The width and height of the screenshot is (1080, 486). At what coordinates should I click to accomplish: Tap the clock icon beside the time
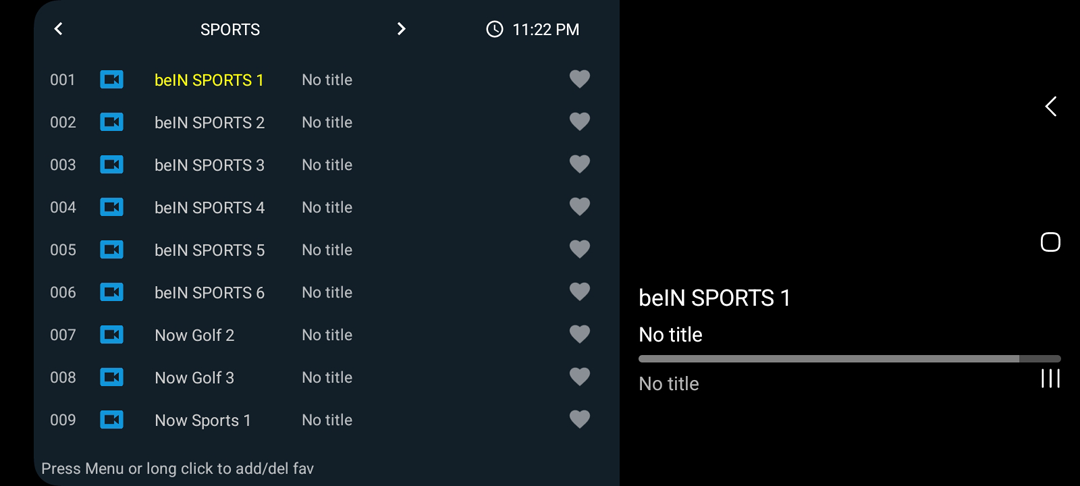pyautogui.click(x=494, y=30)
